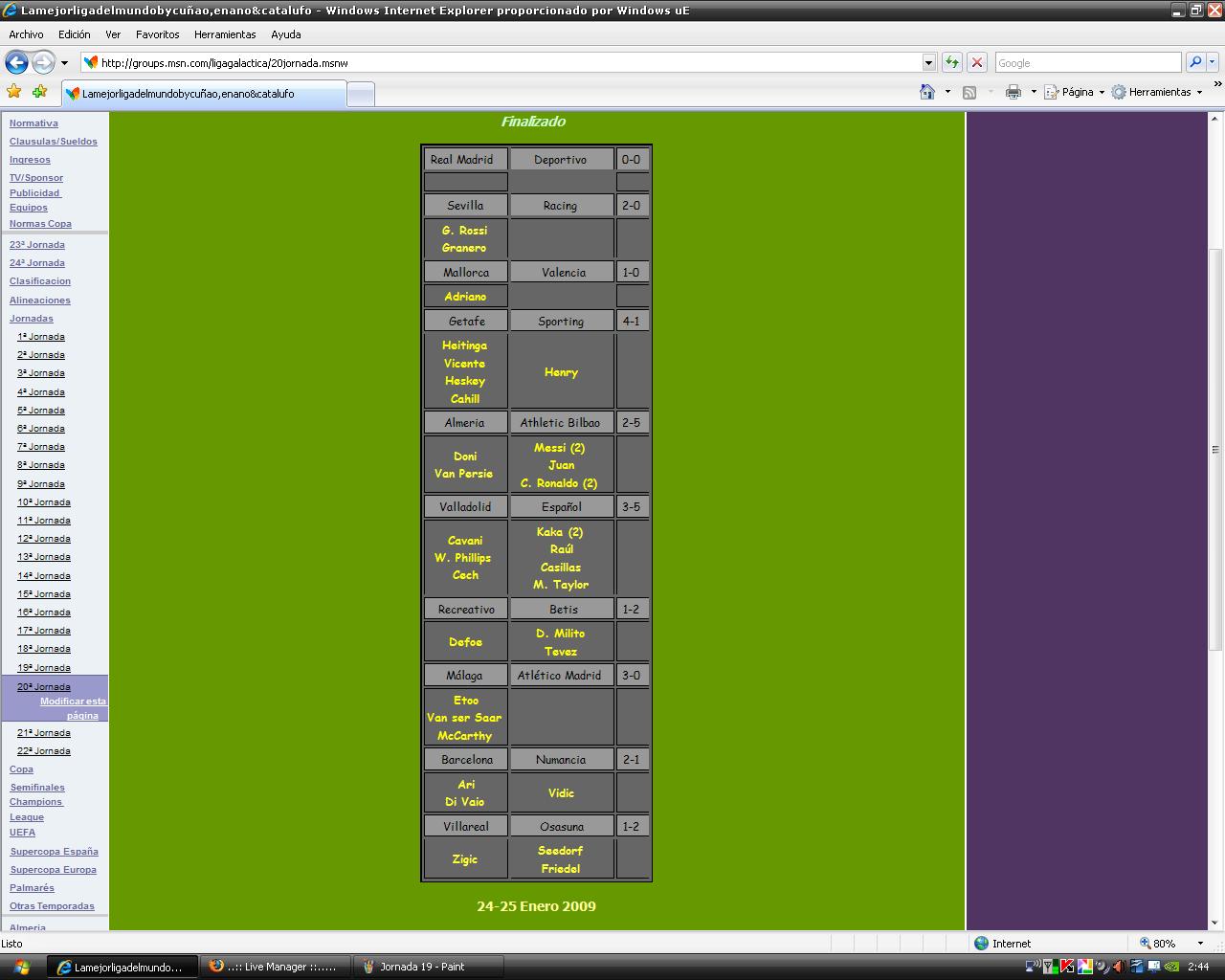Click the Add to Favorites icon
1225x980 pixels.
[39, 92]
